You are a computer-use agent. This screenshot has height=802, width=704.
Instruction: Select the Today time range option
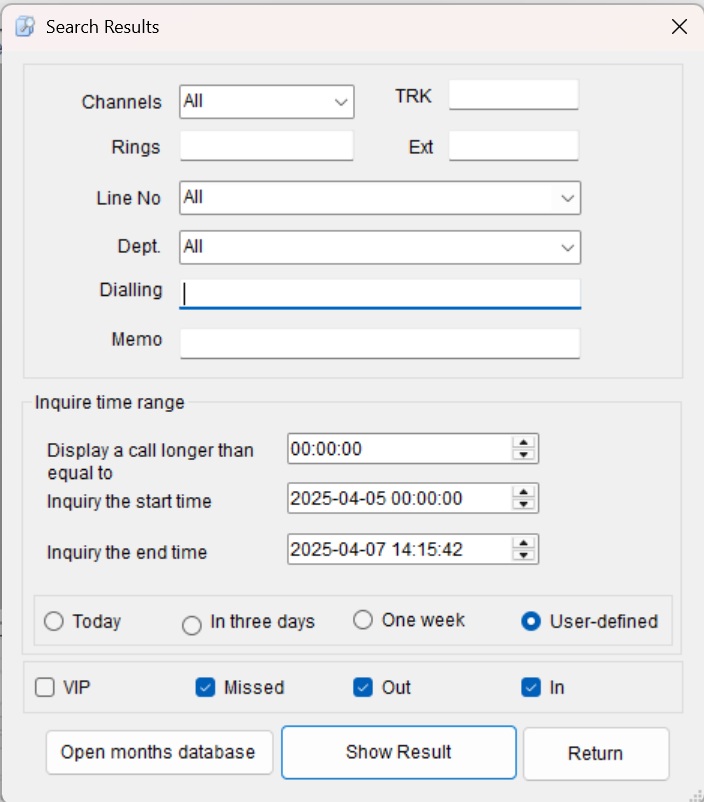click(54, 621)
